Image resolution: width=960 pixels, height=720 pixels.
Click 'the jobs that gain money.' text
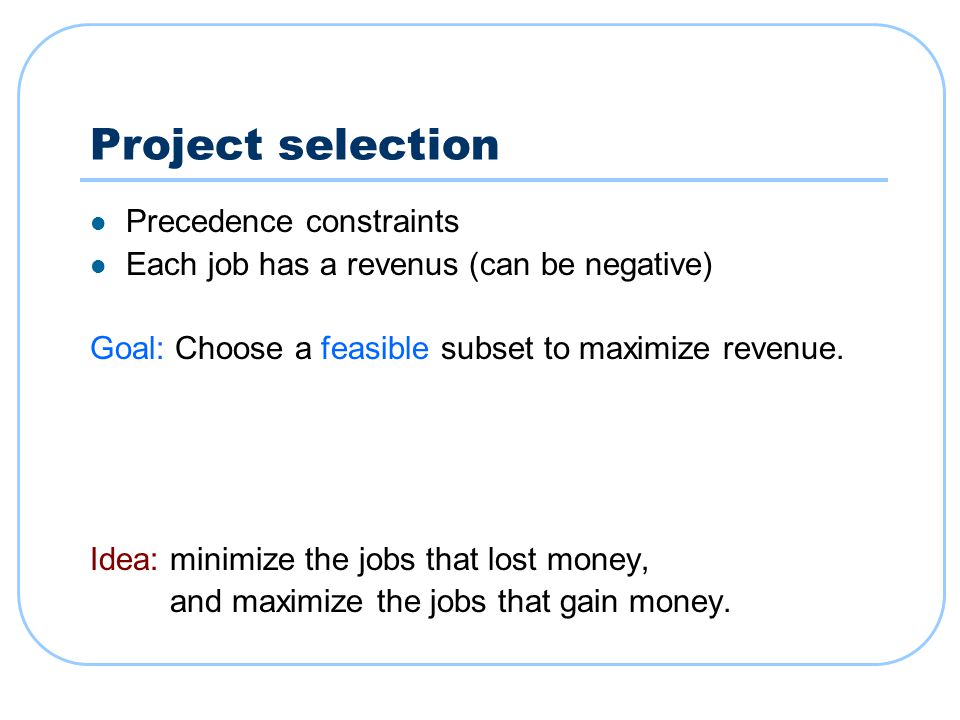tap(553, 602)
